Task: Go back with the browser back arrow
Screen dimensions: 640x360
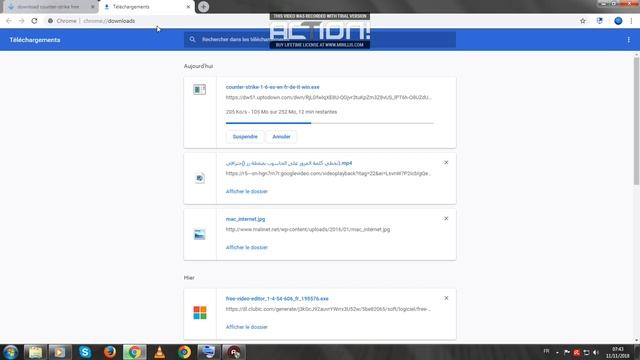Action: coord(9,21)
